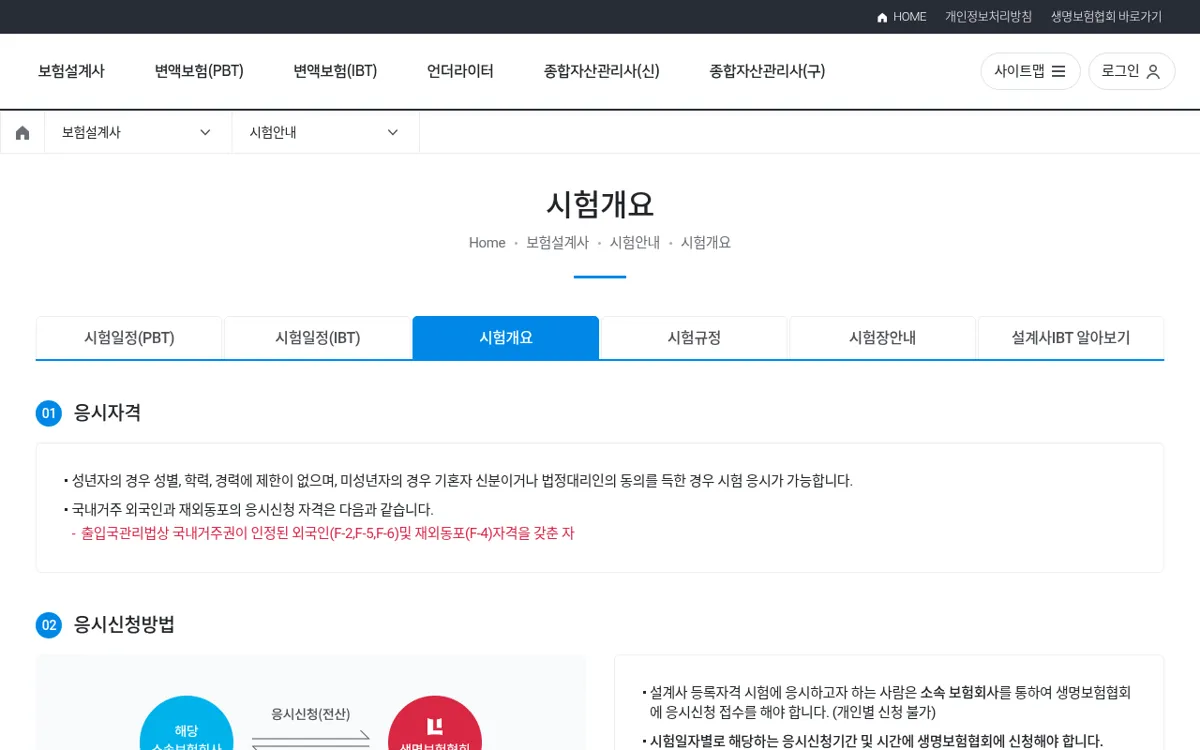Viewport: 1200px width, 750px height.
Task: Click the 응시자격 heading text
Action: click(x=107, y=413)
